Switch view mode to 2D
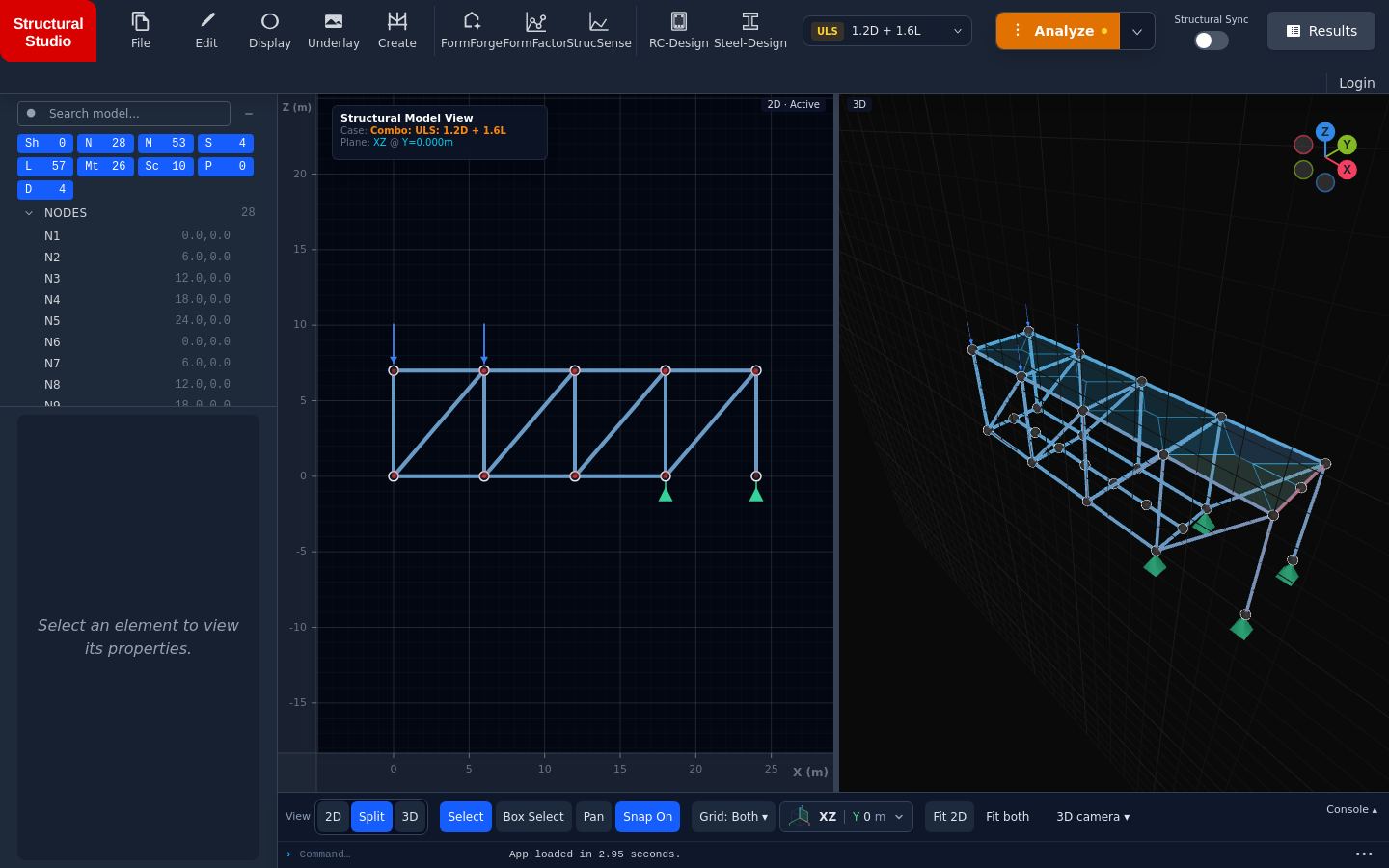 [x=333, y=817]
